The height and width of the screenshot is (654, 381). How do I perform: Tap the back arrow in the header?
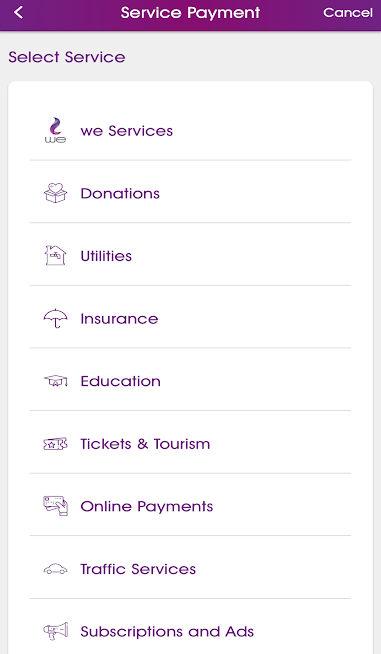pos(18,13)
